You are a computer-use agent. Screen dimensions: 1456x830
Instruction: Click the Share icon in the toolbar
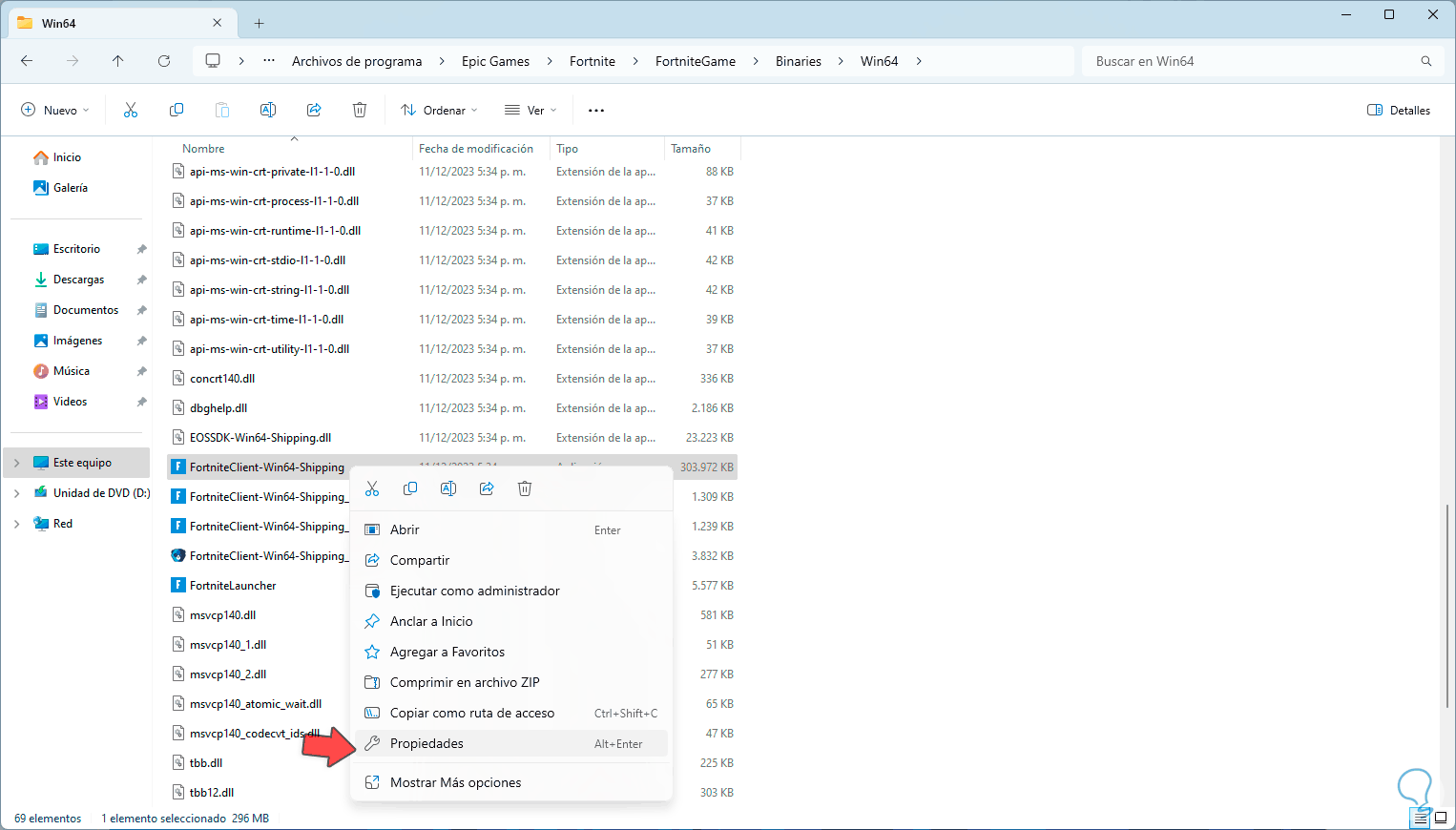314,111
